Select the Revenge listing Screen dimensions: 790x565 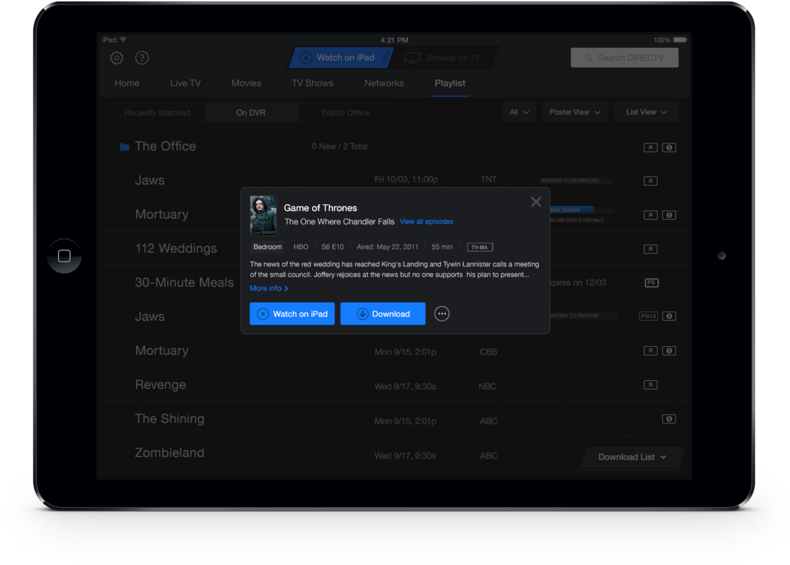(x=394, y=385)
